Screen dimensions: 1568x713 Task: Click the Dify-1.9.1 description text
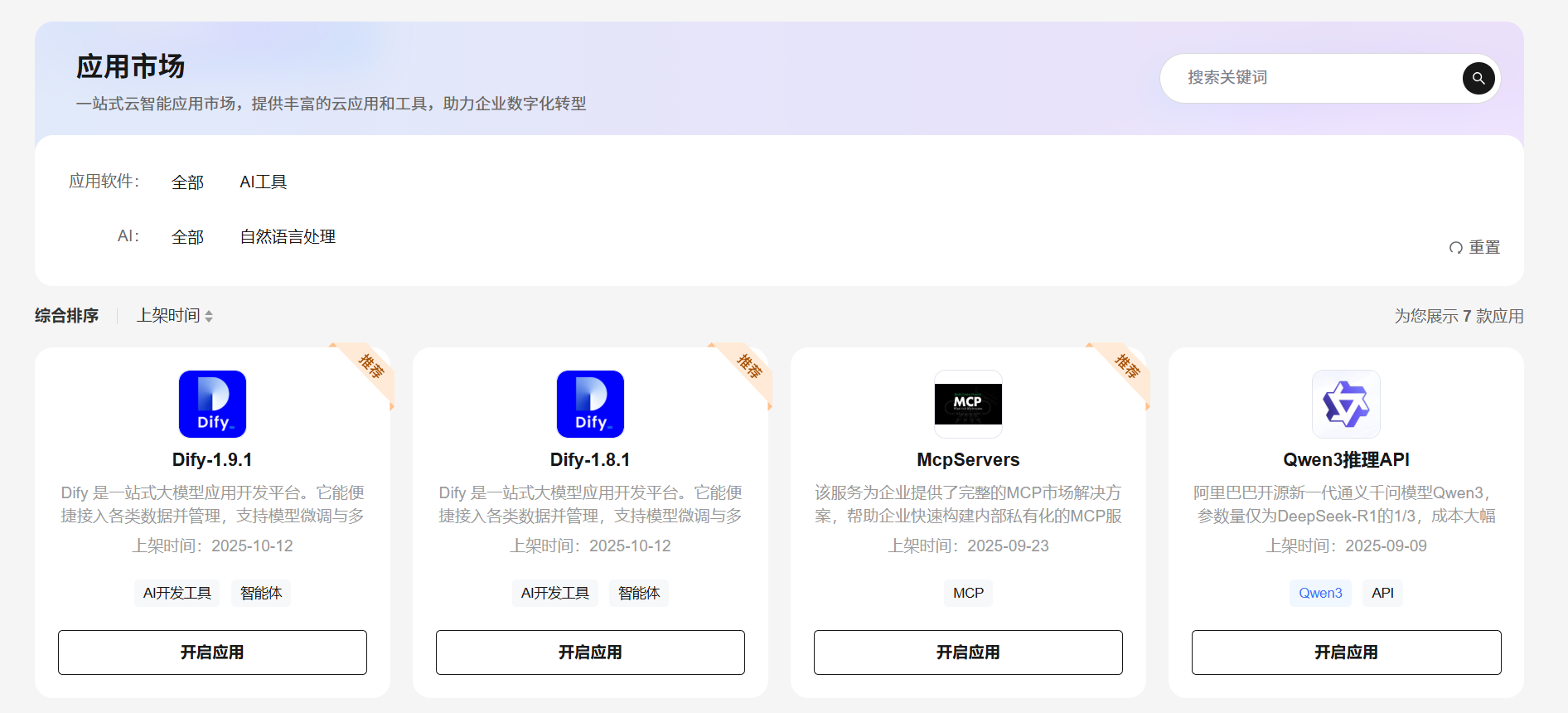212,505
